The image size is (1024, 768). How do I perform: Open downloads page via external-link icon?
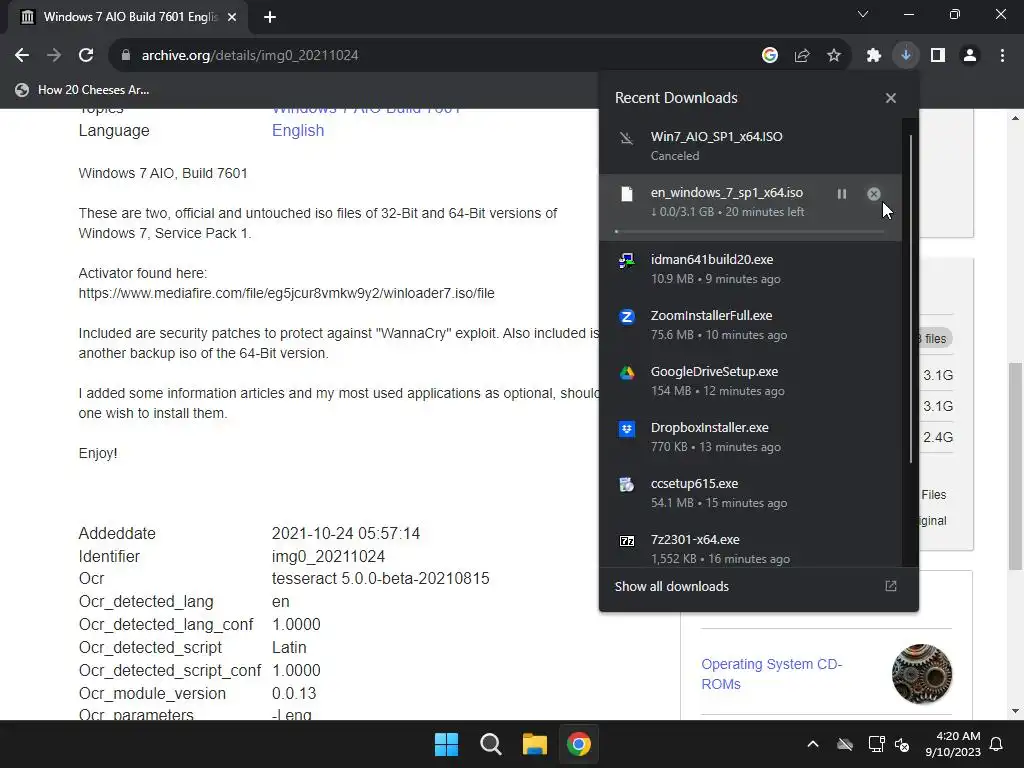pos(891,586)
